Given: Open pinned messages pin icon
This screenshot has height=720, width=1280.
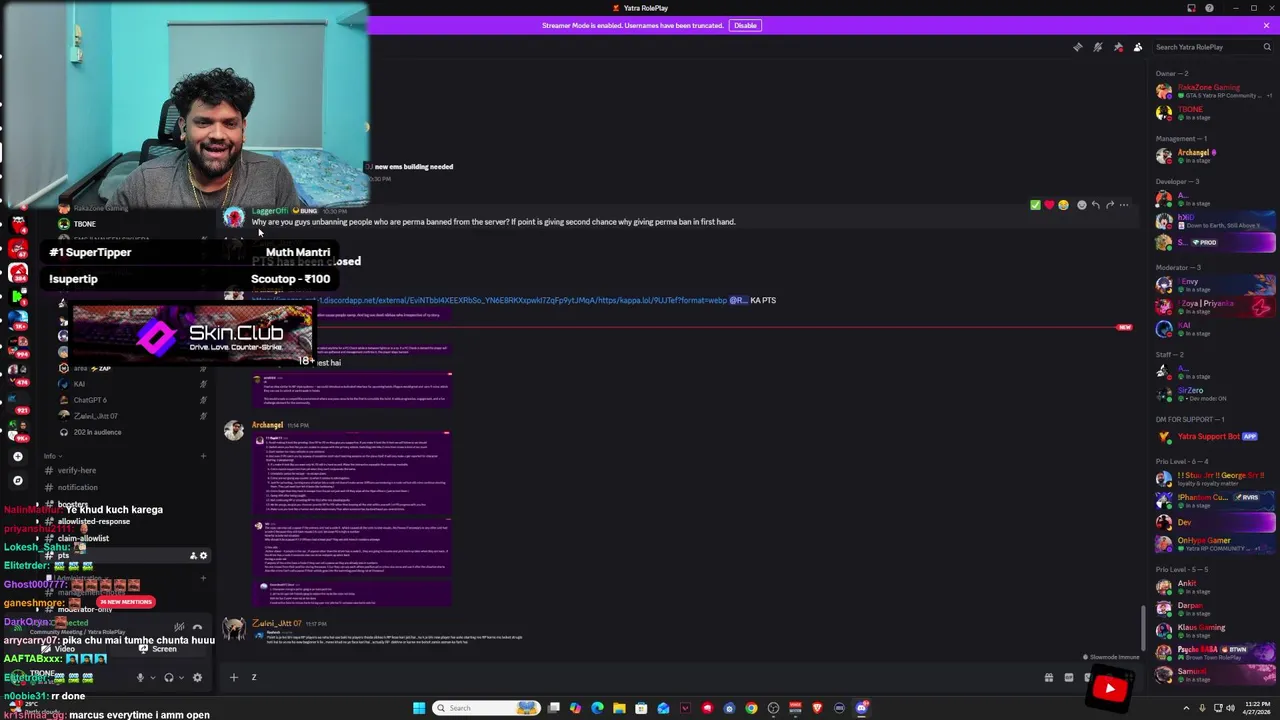Looking at the screenshot, I should click(1118, 47).
